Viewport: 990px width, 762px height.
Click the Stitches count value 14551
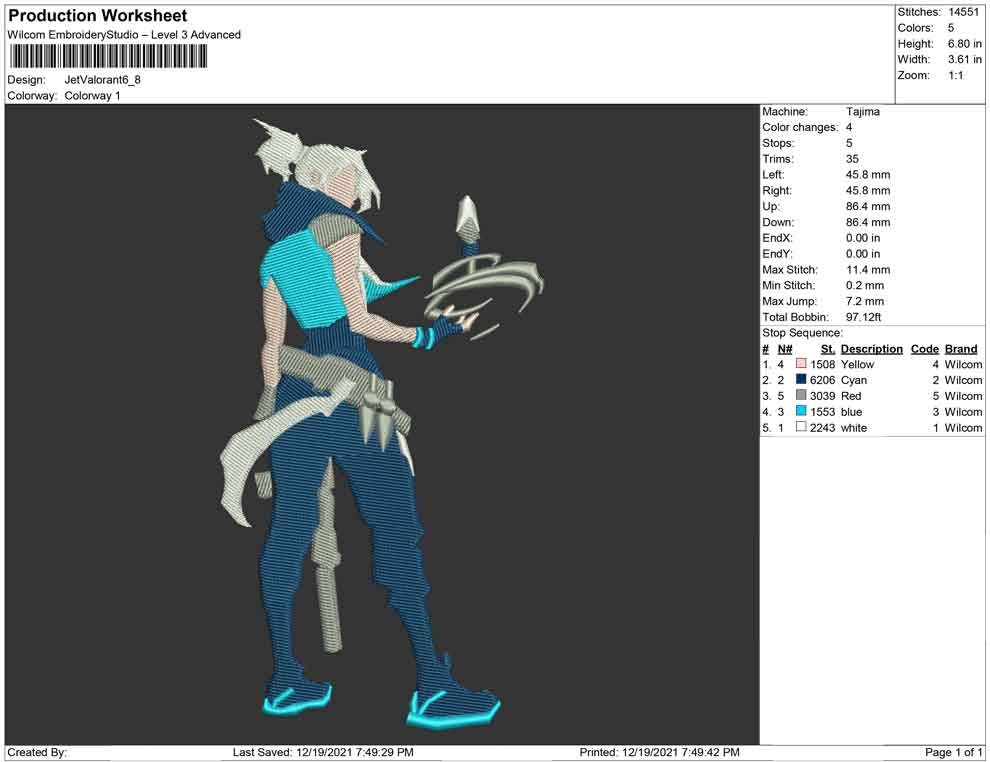965,12
